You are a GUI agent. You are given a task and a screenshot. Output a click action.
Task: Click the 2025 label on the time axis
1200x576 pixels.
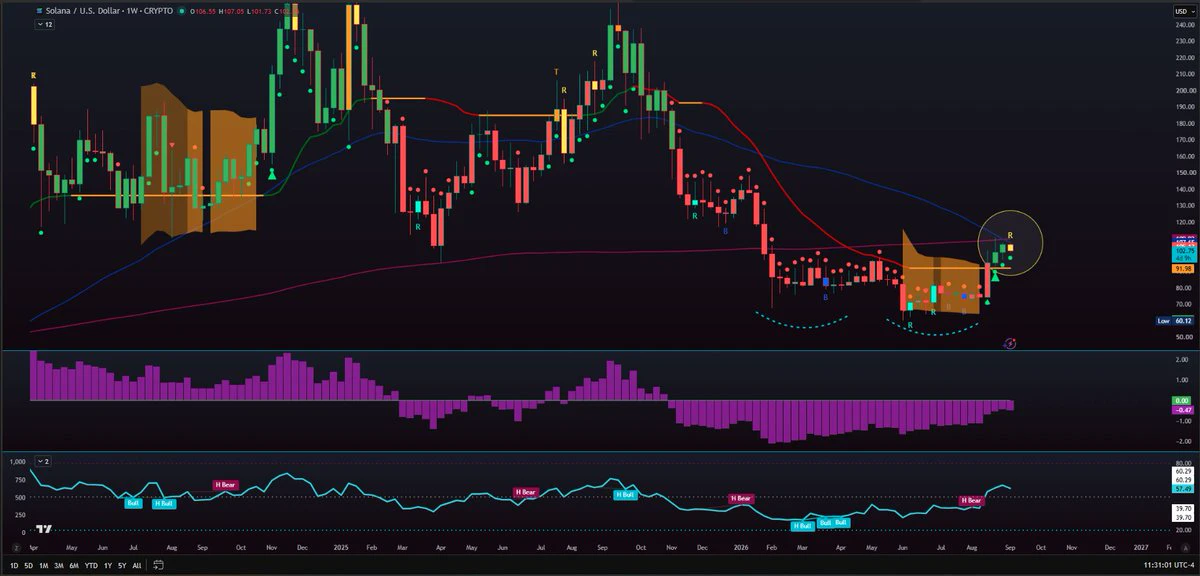pos(340,548)
